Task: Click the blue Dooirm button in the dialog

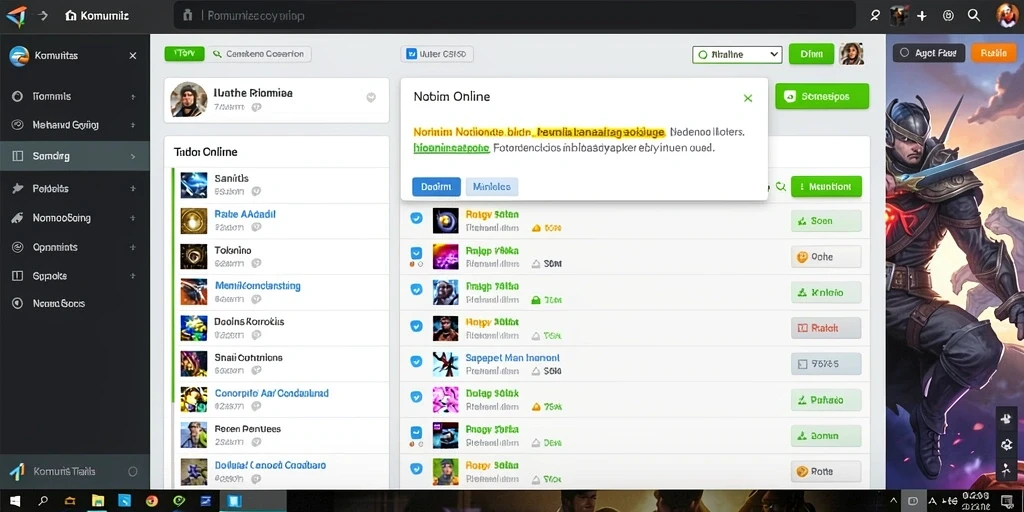Action: click(x=436, y=187)
